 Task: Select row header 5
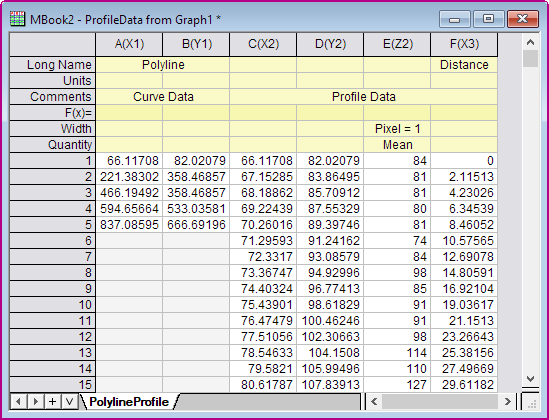pyautogui.click(x=53, y=225)
